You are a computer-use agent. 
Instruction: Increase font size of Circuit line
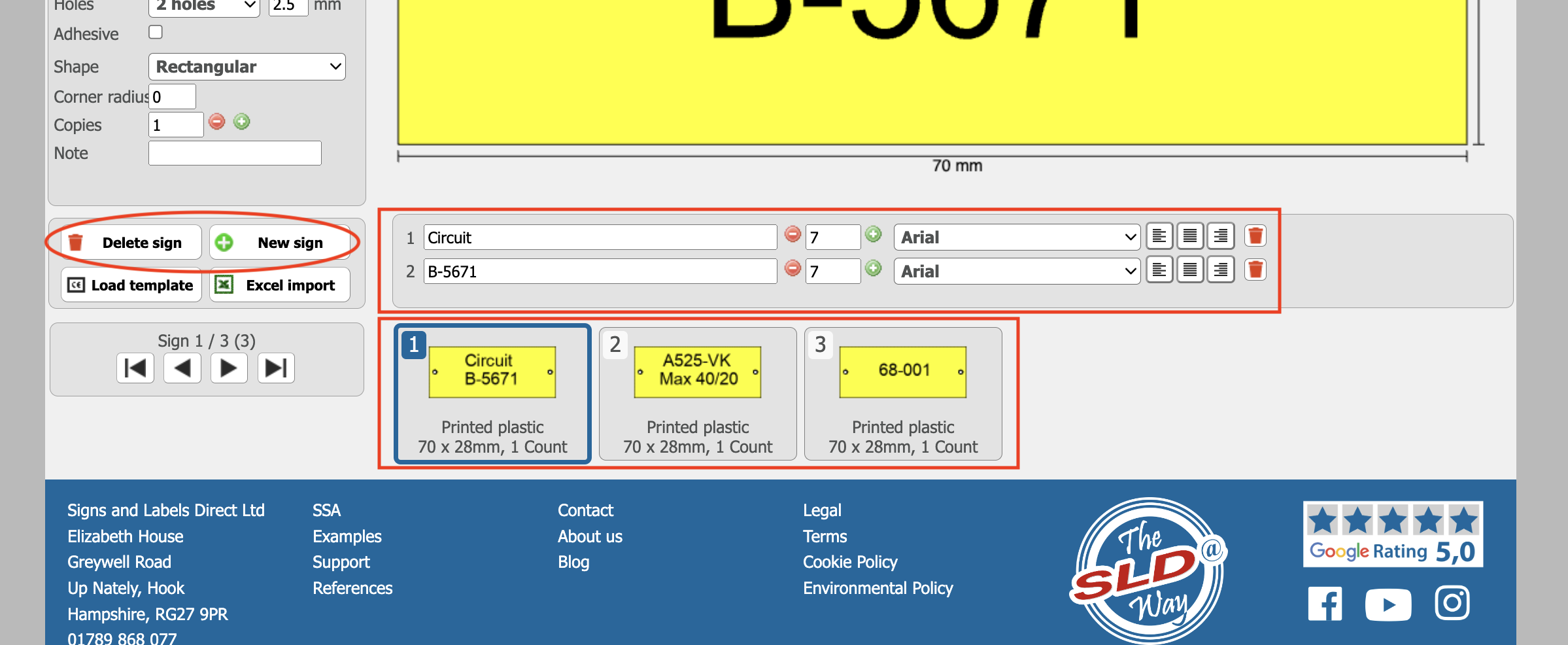click(x=874, y=235)
